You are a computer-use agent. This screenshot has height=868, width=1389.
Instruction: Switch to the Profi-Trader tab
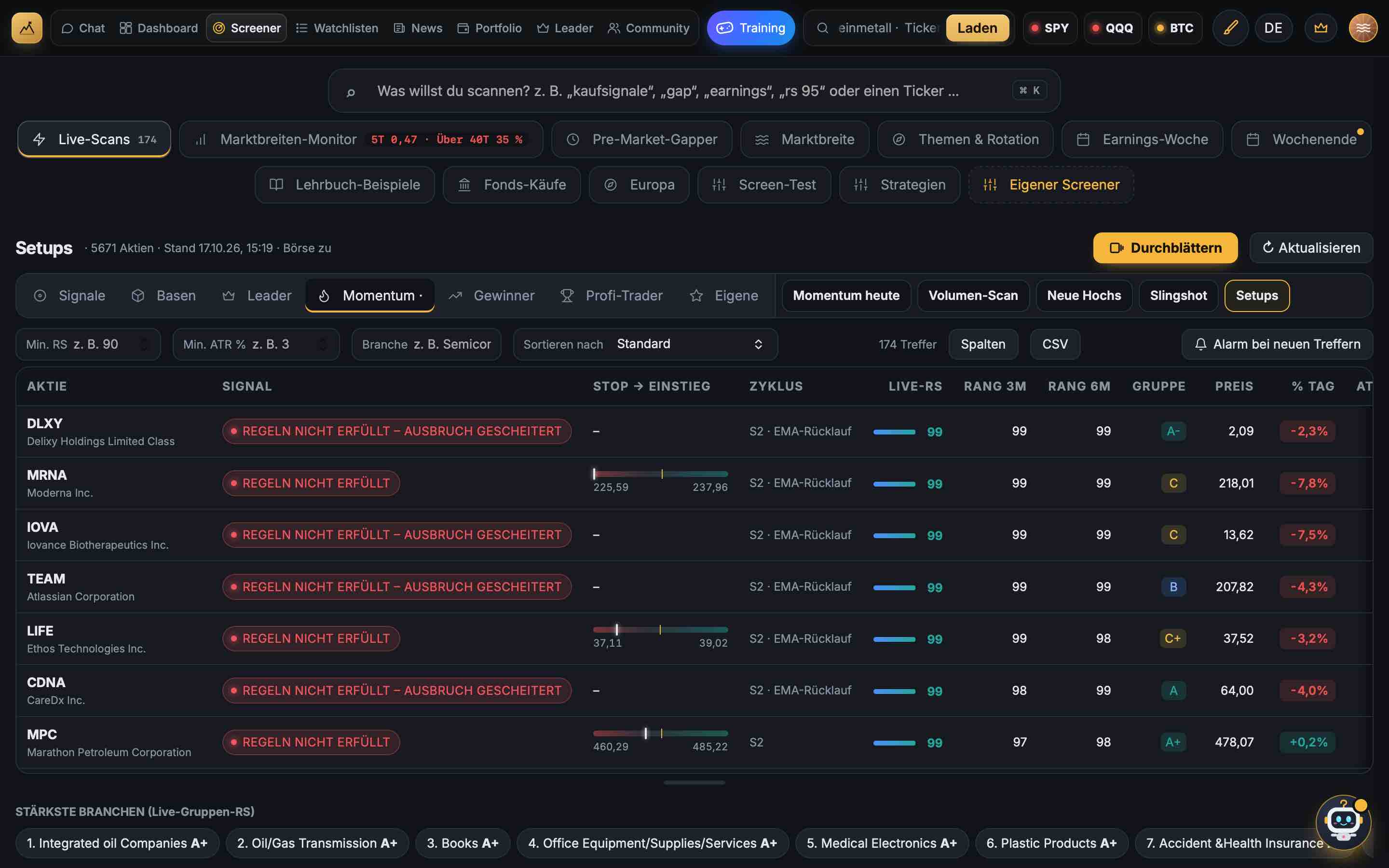click(611, 295)
